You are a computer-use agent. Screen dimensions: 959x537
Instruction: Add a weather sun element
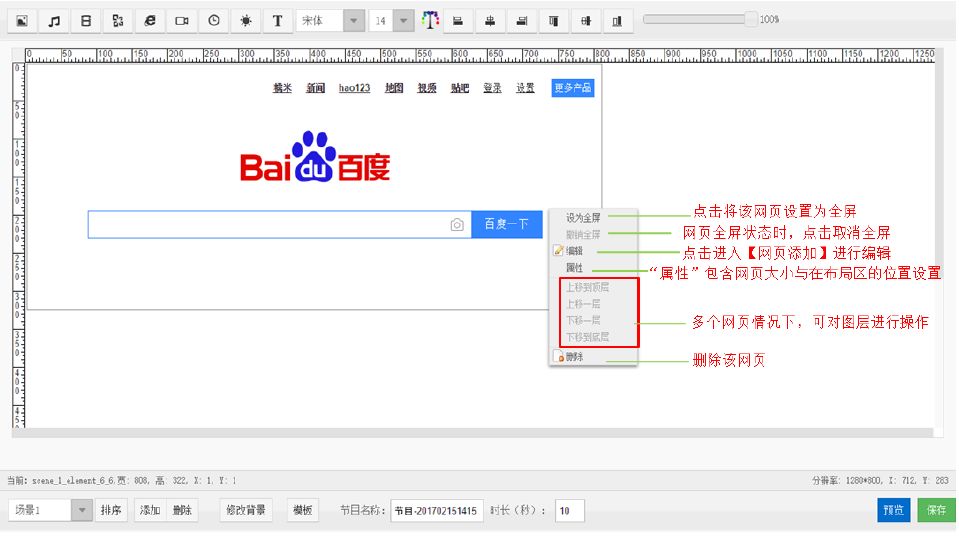246,21
